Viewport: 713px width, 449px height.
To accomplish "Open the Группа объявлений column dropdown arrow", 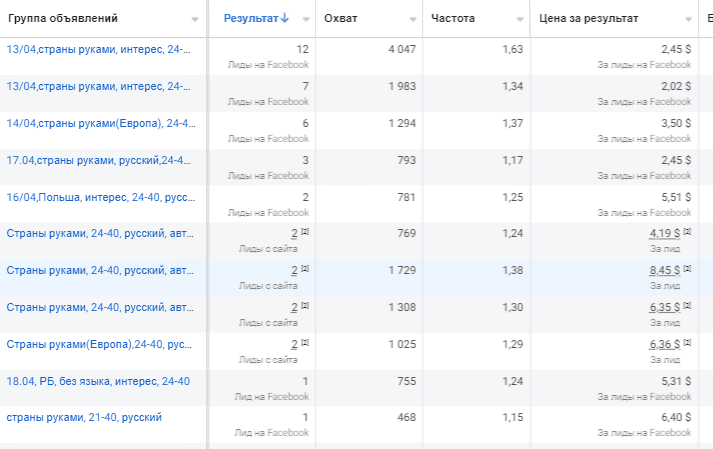I will (x=195, y=19).
